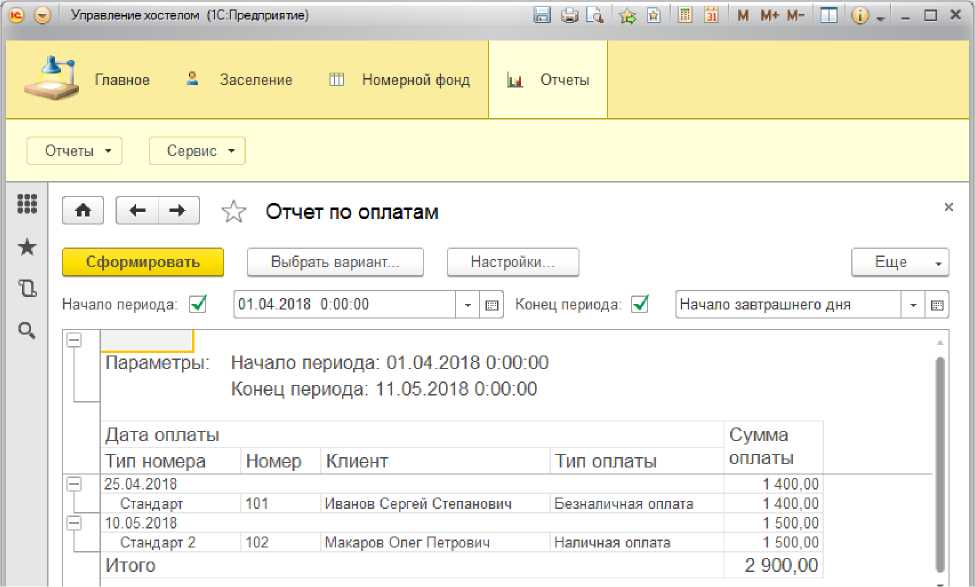
Task: Open the sections grid menu icon
Action: point(27,203)
